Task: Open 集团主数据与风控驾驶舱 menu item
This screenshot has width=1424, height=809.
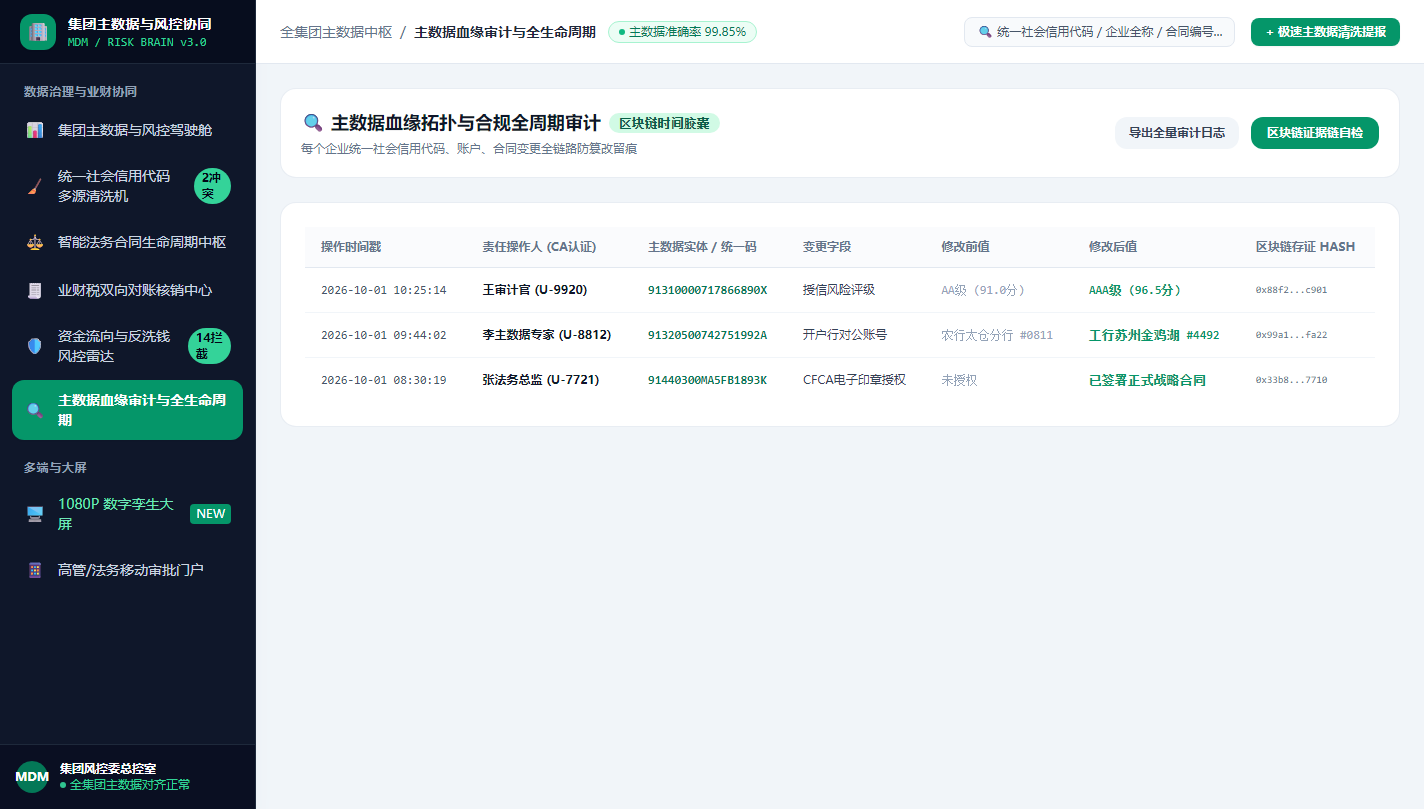Action: (127, 130)
